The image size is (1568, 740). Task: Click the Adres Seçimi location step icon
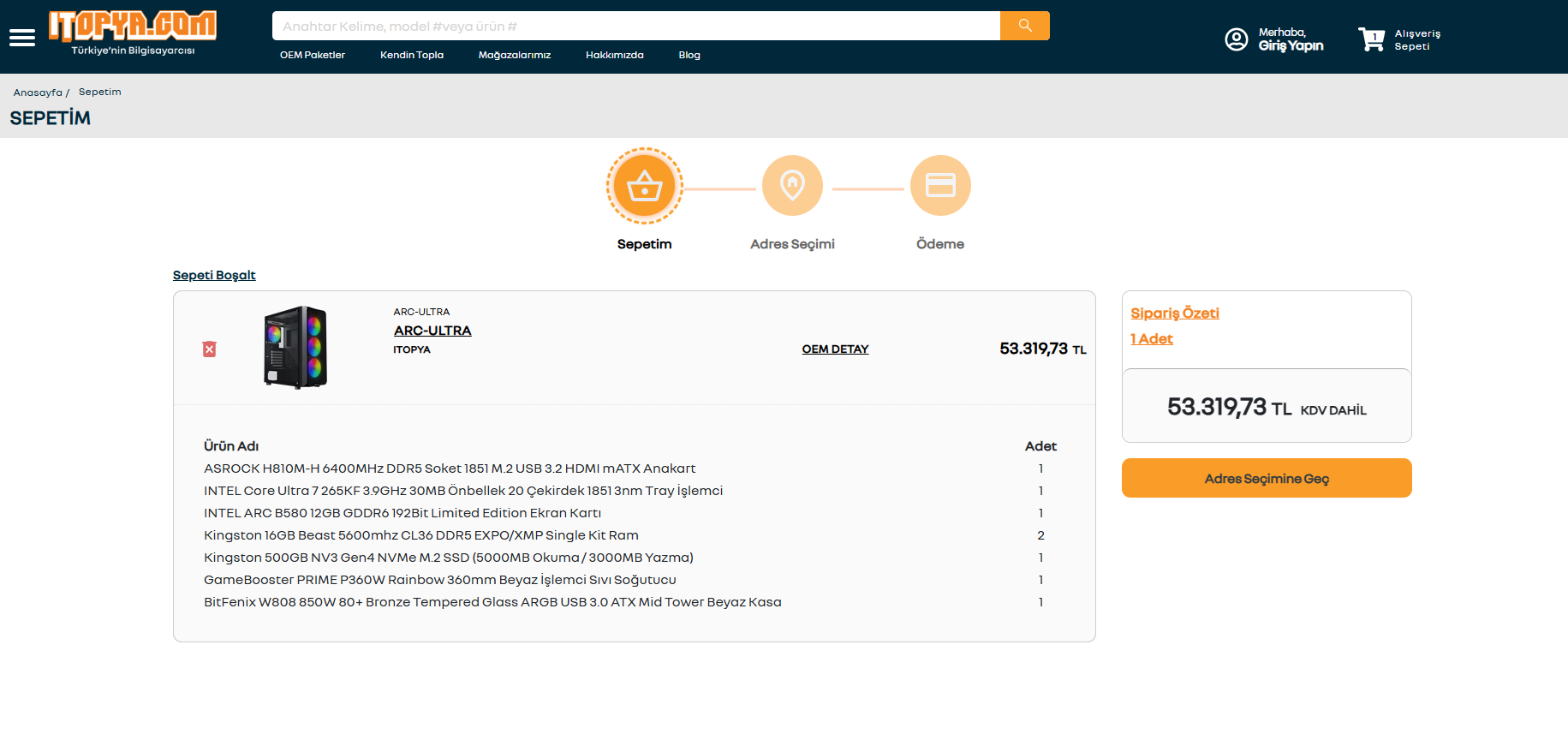click(793, 186)
